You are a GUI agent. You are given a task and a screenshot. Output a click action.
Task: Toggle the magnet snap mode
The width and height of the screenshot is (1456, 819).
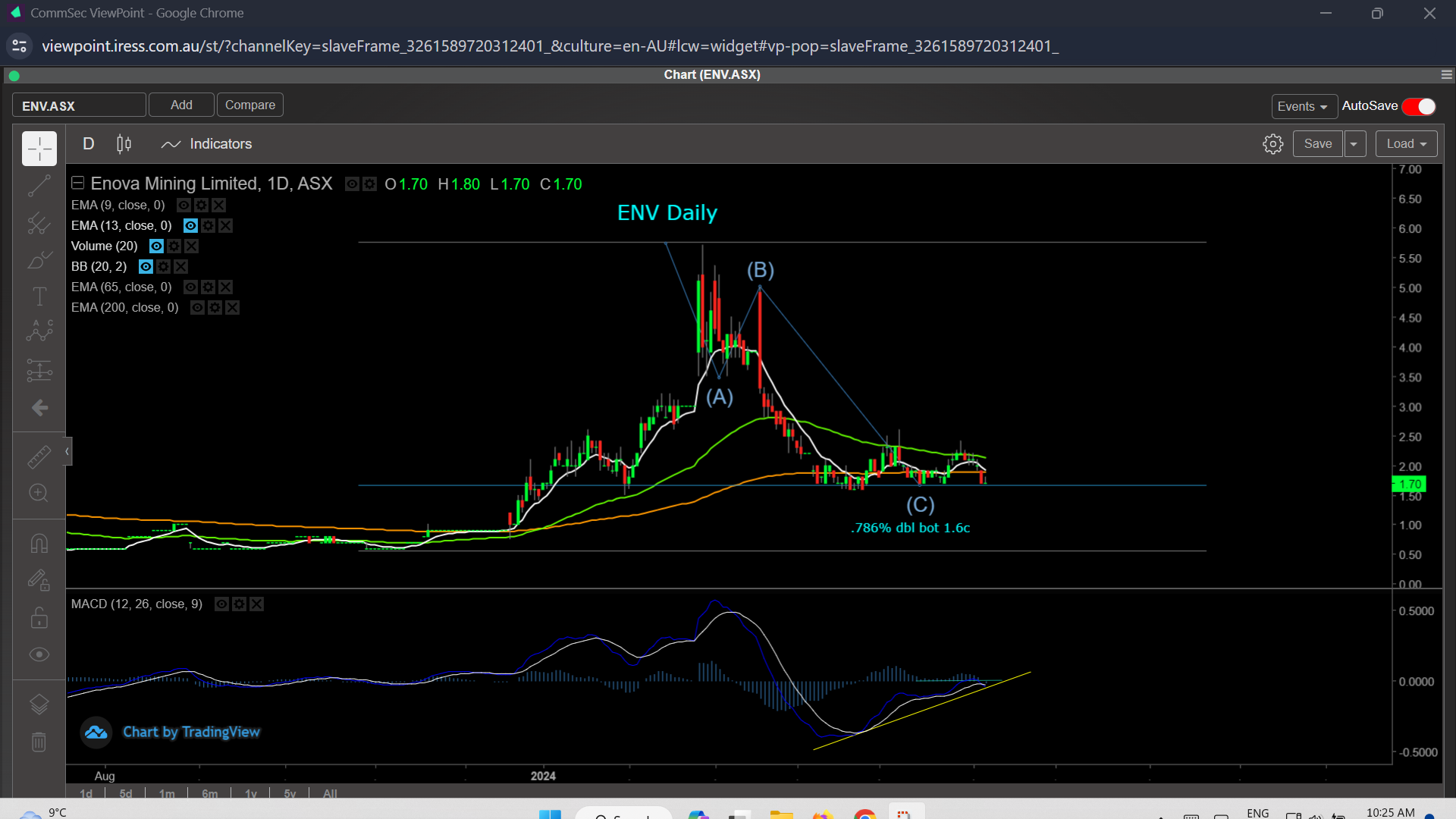coord(39,544)
